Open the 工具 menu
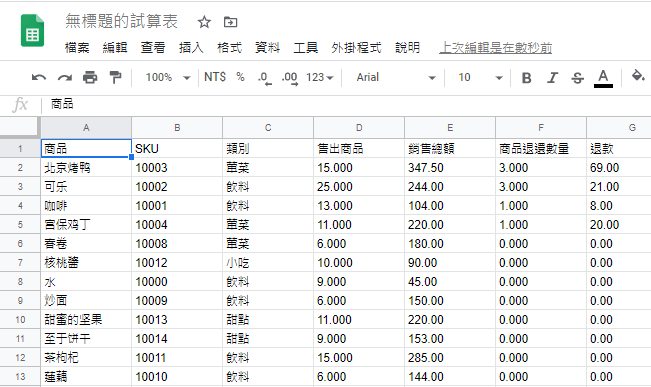Viewport: 651px width, 387px height. point(306,48)
